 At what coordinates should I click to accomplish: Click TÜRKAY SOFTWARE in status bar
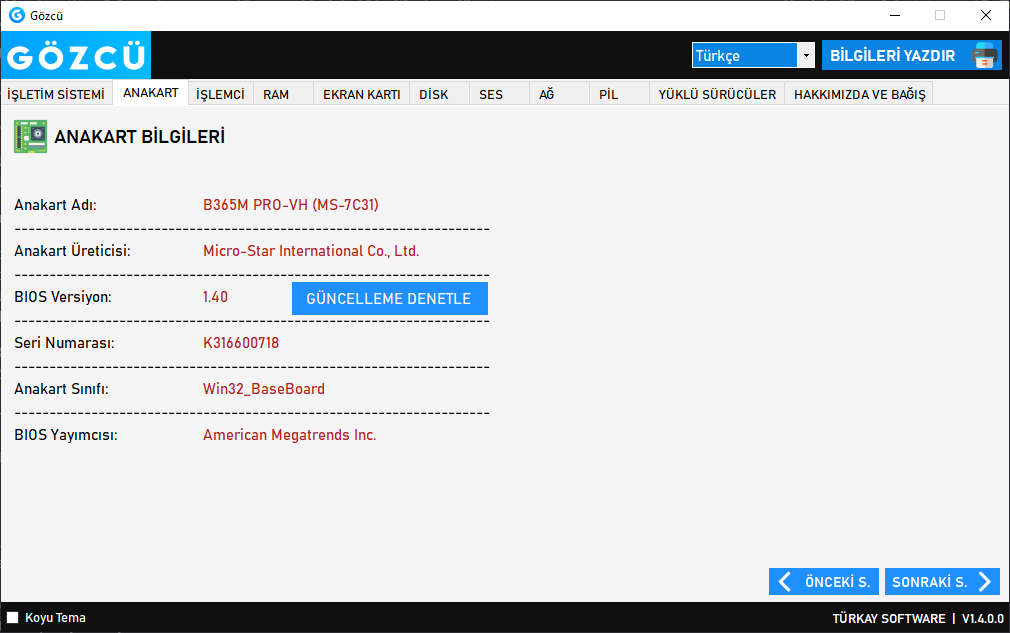pos(889,618)
